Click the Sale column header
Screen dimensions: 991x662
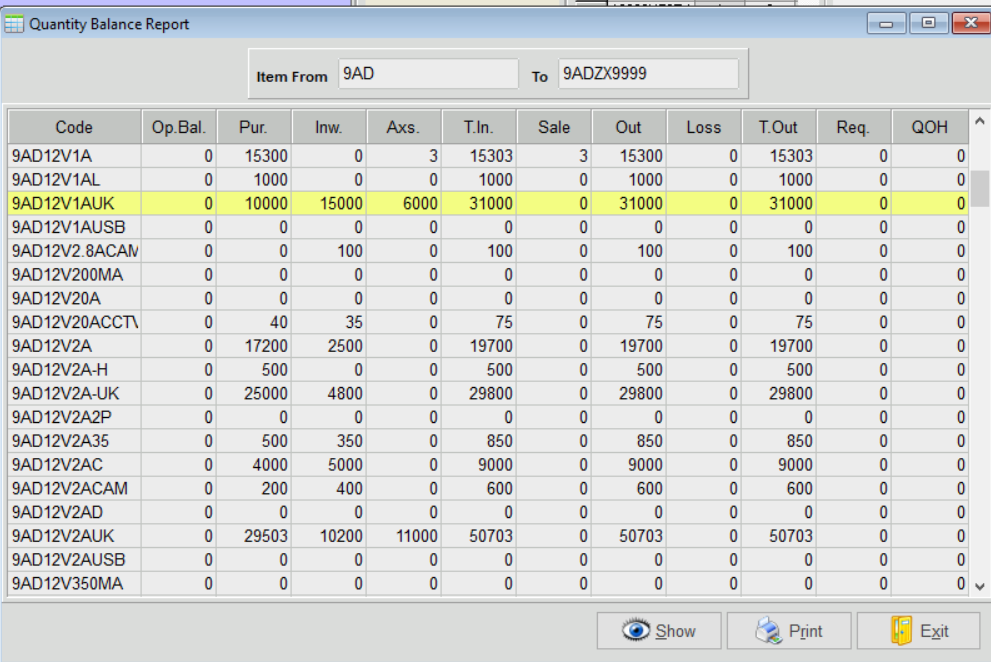pyautogui.click(x=554, y=127)
